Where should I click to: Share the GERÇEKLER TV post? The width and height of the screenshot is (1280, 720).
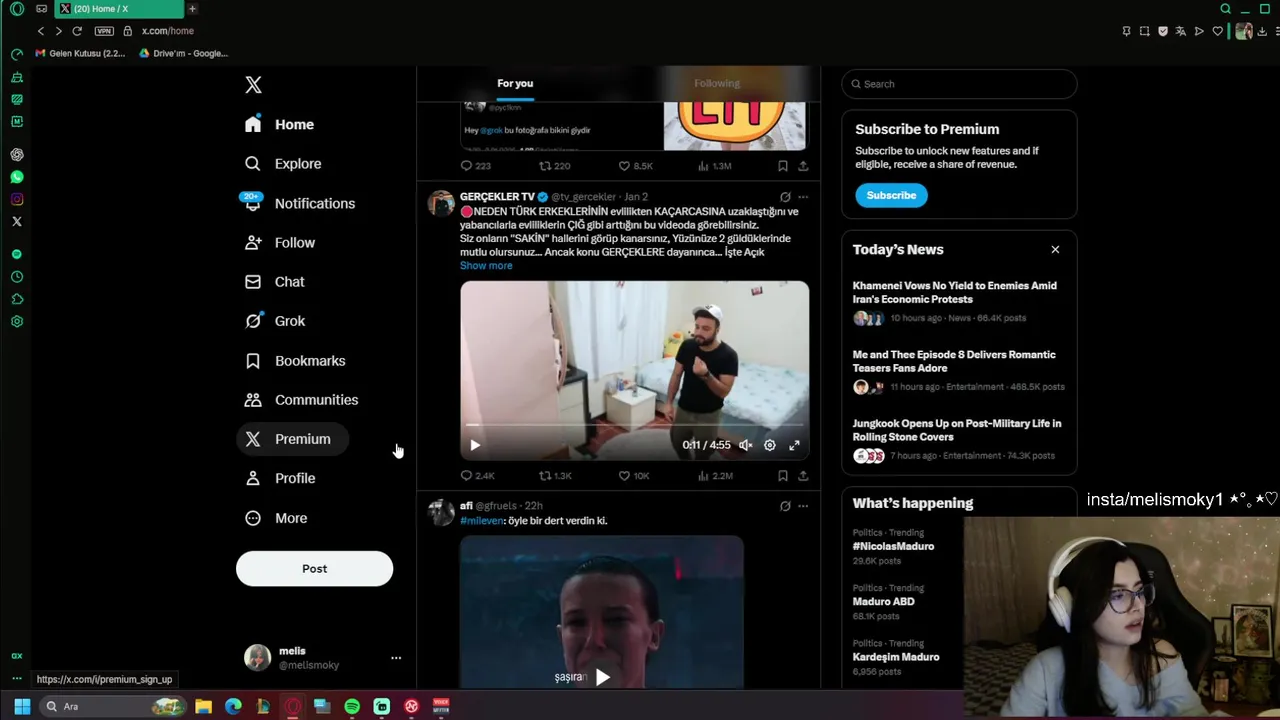[x=803, y=476]
